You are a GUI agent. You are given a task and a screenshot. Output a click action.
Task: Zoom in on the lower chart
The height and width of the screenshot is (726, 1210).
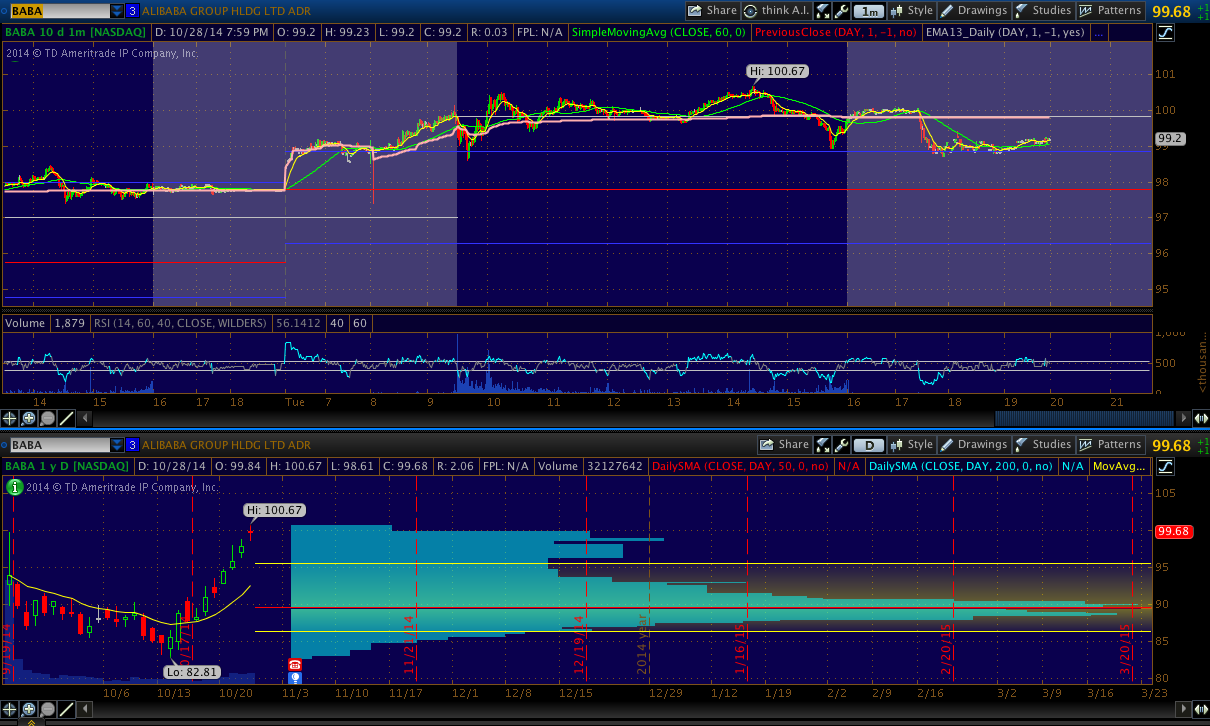tap(28, 709)
